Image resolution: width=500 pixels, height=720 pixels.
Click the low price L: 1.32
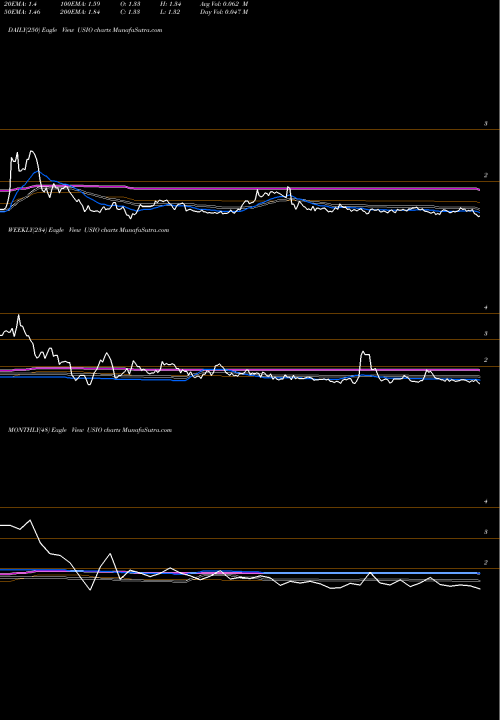coord(170,12)
